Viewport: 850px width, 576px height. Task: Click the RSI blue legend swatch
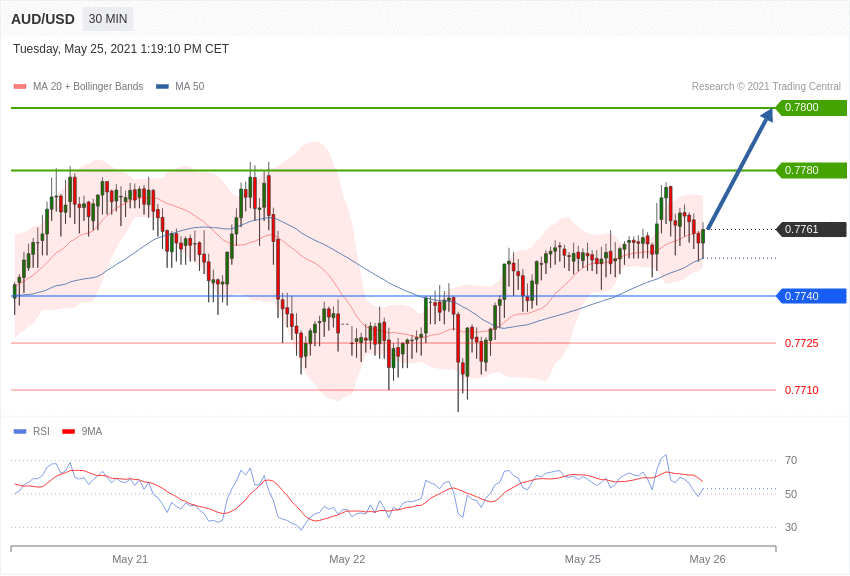(x=20, y=432)
